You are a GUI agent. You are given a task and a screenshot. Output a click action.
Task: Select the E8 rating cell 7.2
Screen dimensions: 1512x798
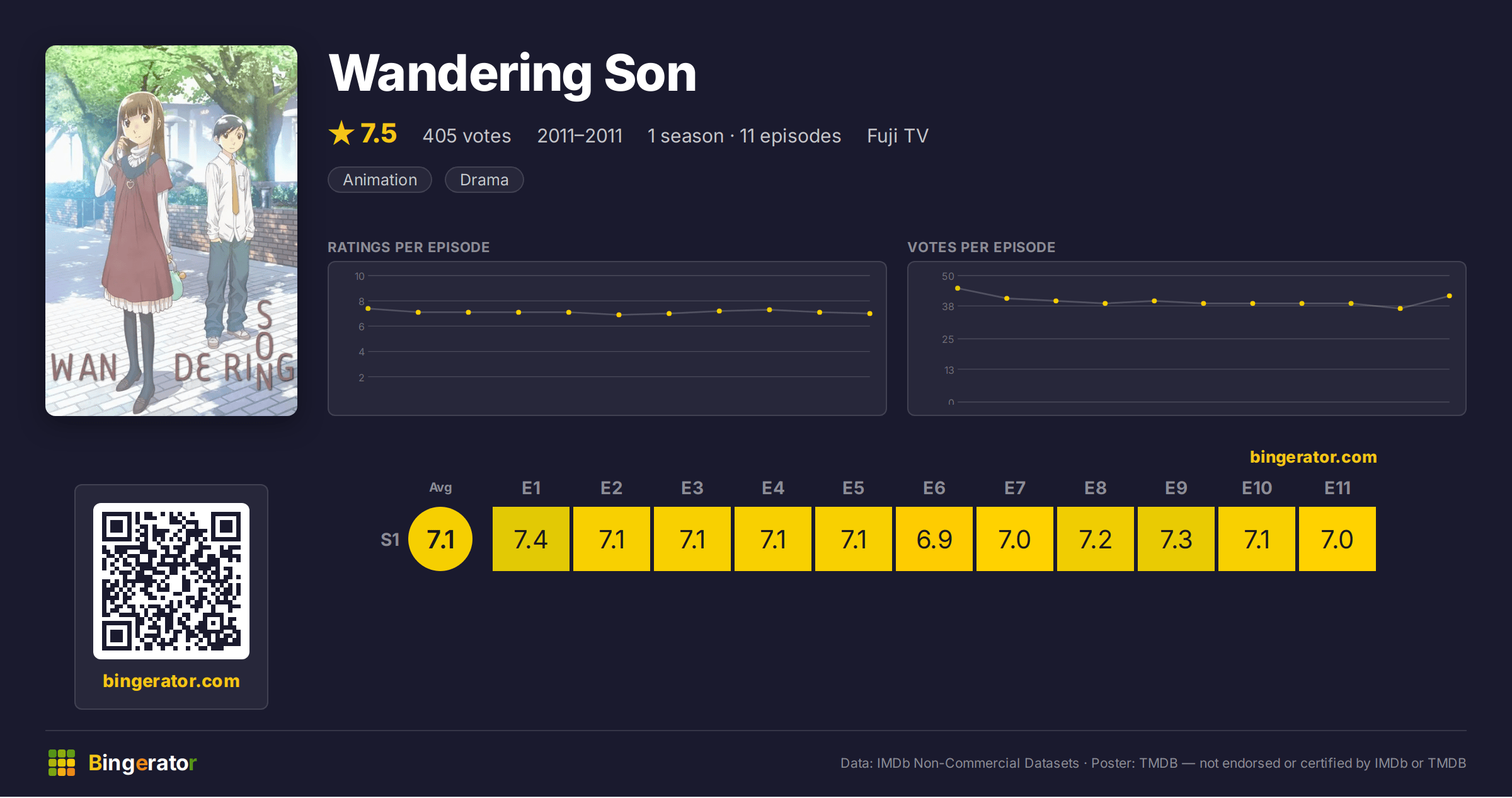coord(1096,539)
